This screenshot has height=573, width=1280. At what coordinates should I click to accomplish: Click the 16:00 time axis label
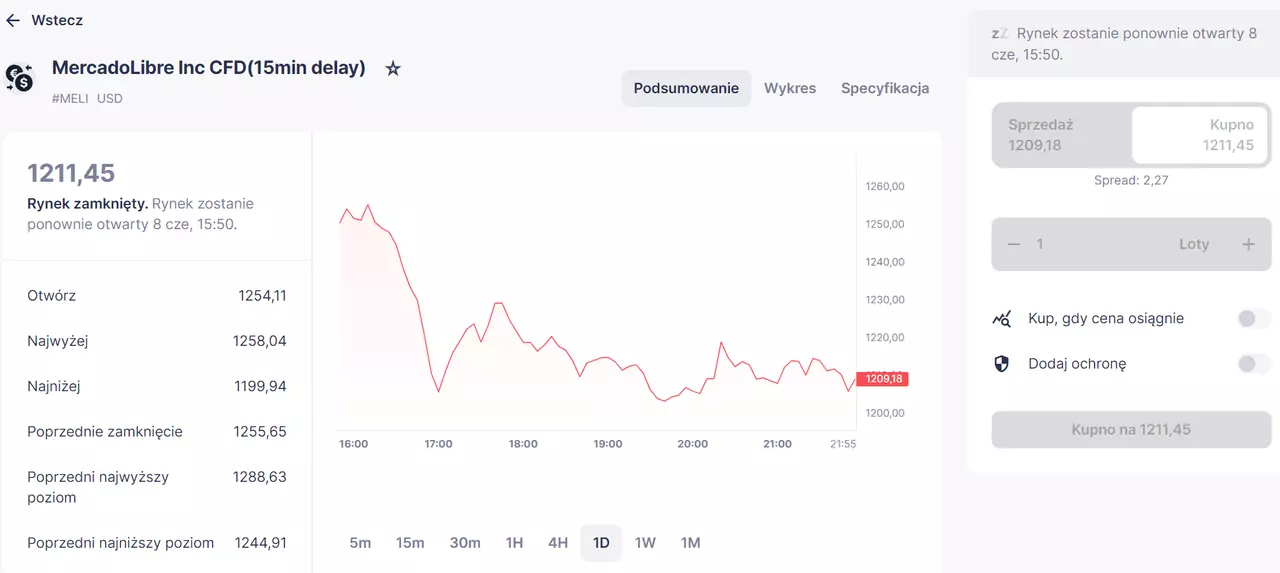(x=354, y=444)
